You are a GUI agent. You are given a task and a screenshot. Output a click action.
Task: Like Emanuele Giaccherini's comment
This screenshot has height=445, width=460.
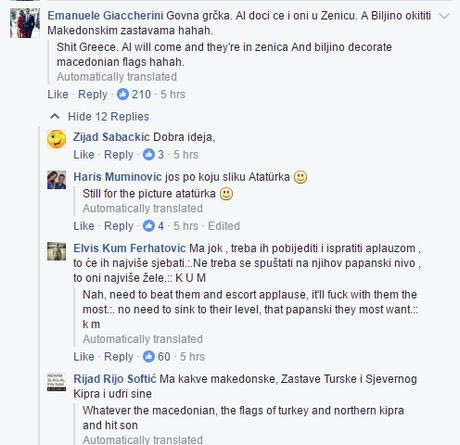58,94
